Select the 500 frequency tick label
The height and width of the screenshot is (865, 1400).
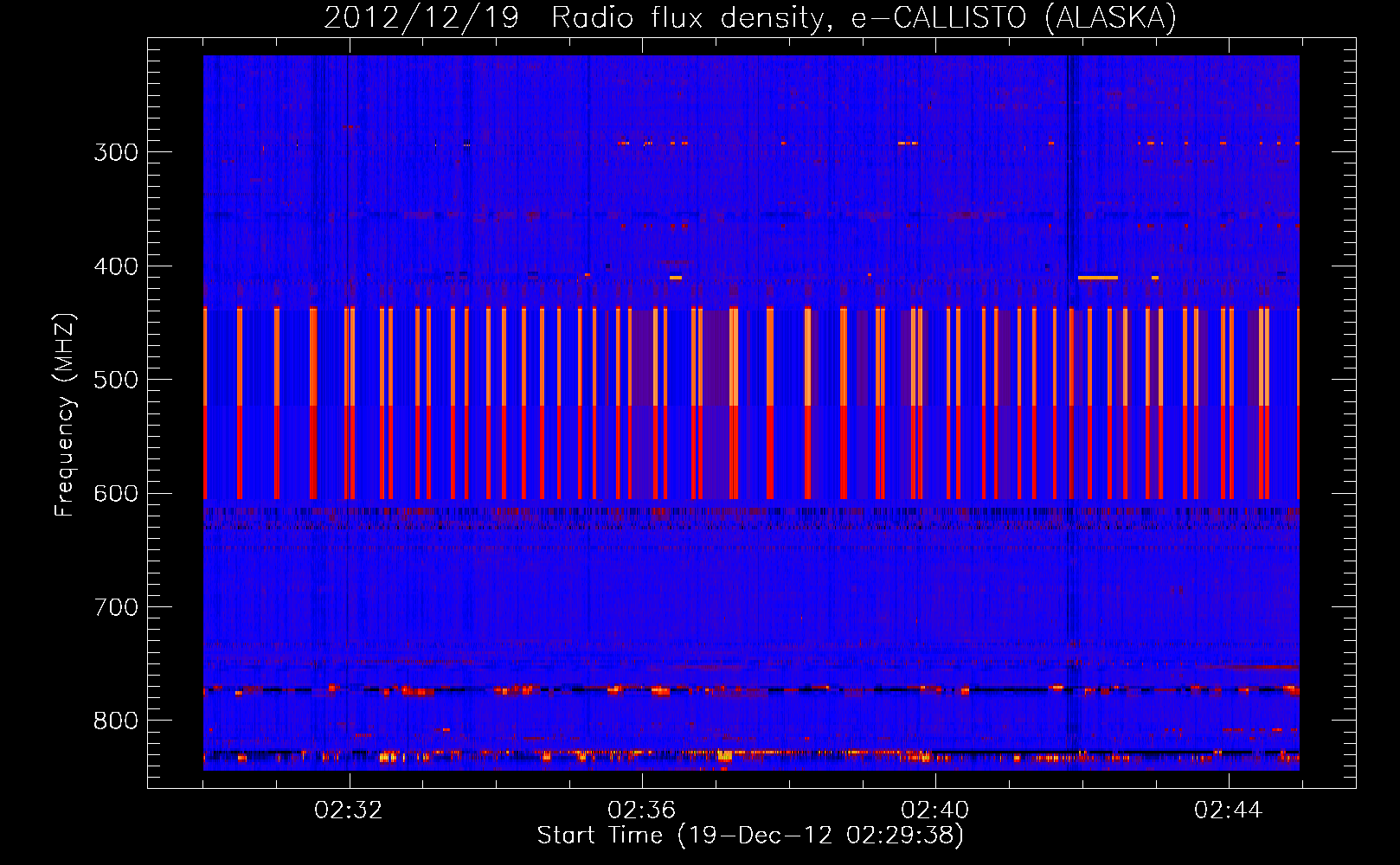pos(116,381)
